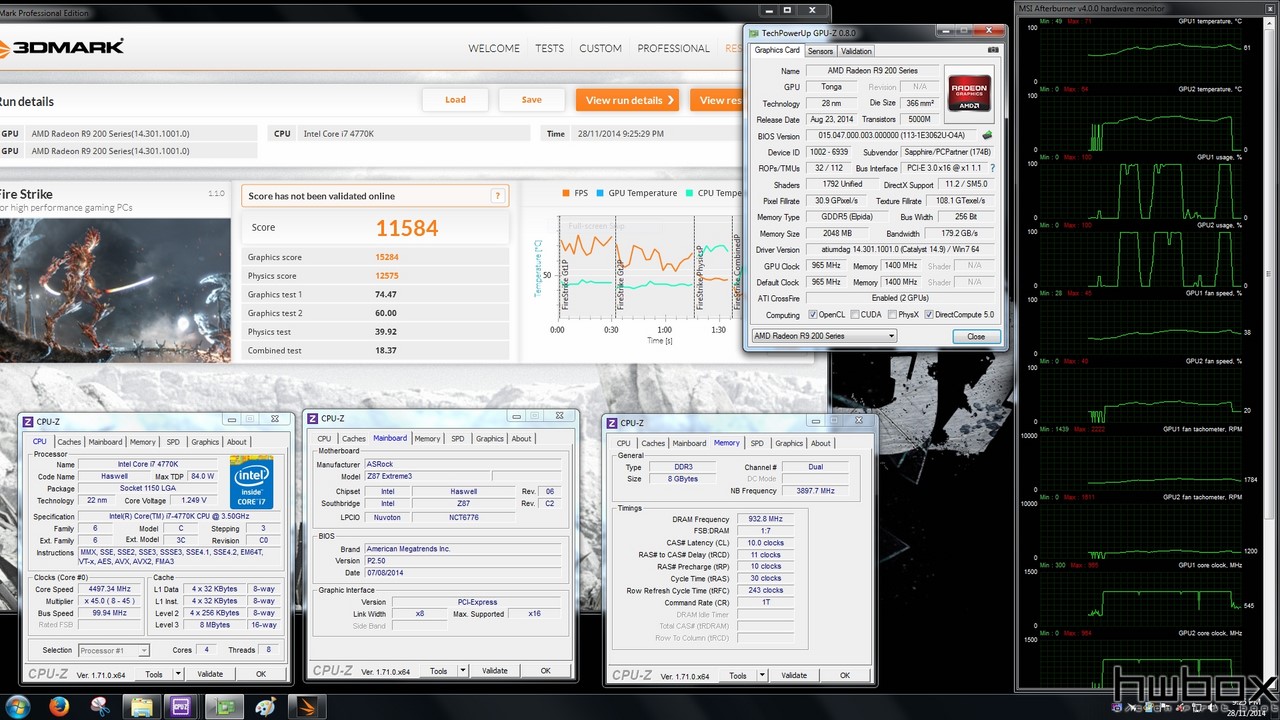Launch Firefox from the taskbar
Image resolution: width=1280 pixels, height=720 pixels.
58,707
